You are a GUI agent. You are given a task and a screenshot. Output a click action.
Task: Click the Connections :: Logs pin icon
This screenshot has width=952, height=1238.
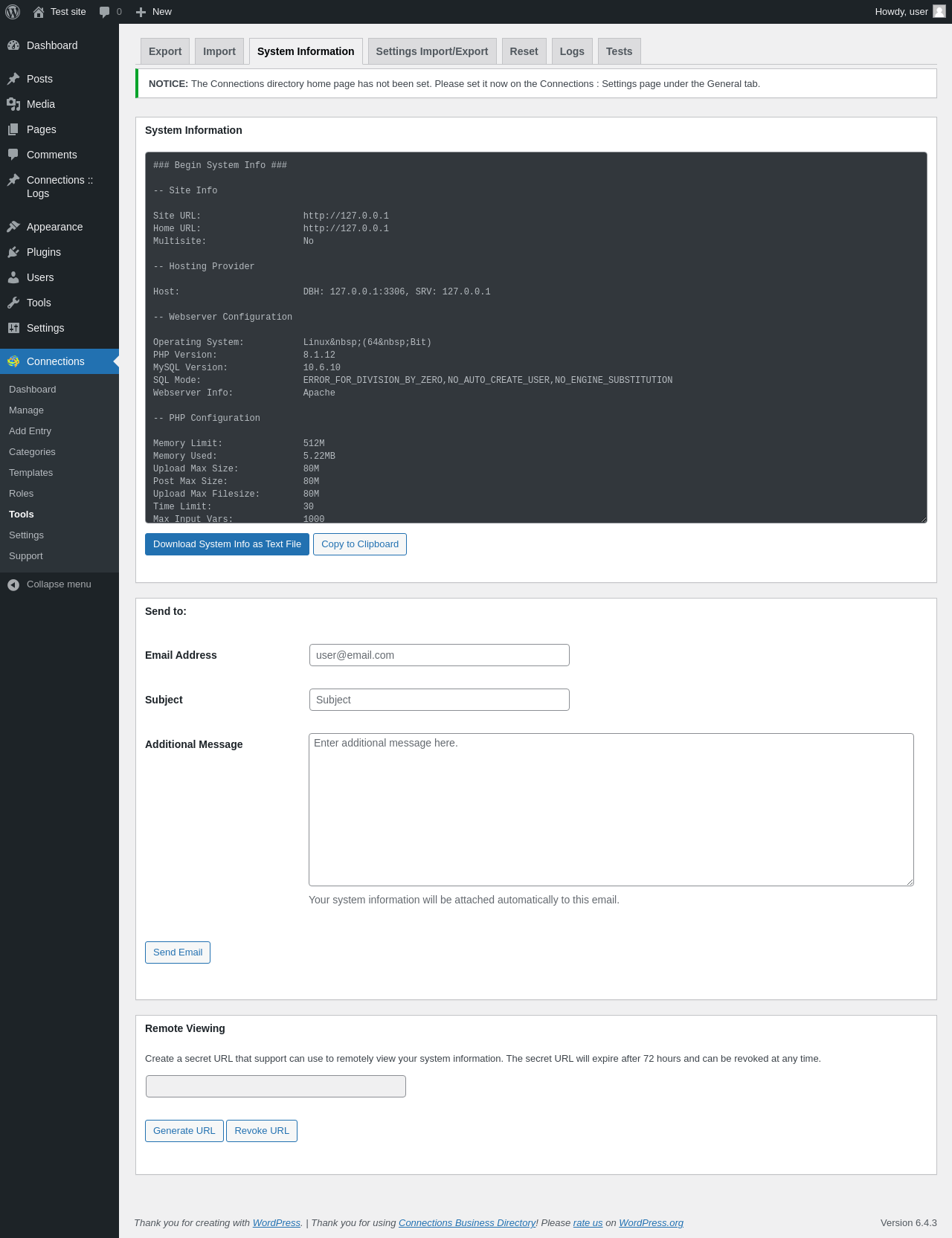pos(13,180)
